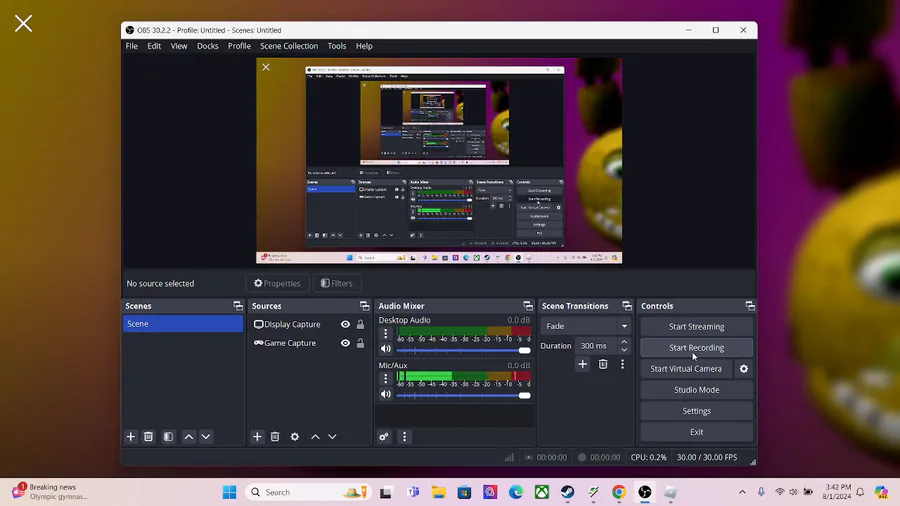Viewport: 900px width, 506px height.
Task: Remove selected source with trash icon
Action: [x=275, y=437]
